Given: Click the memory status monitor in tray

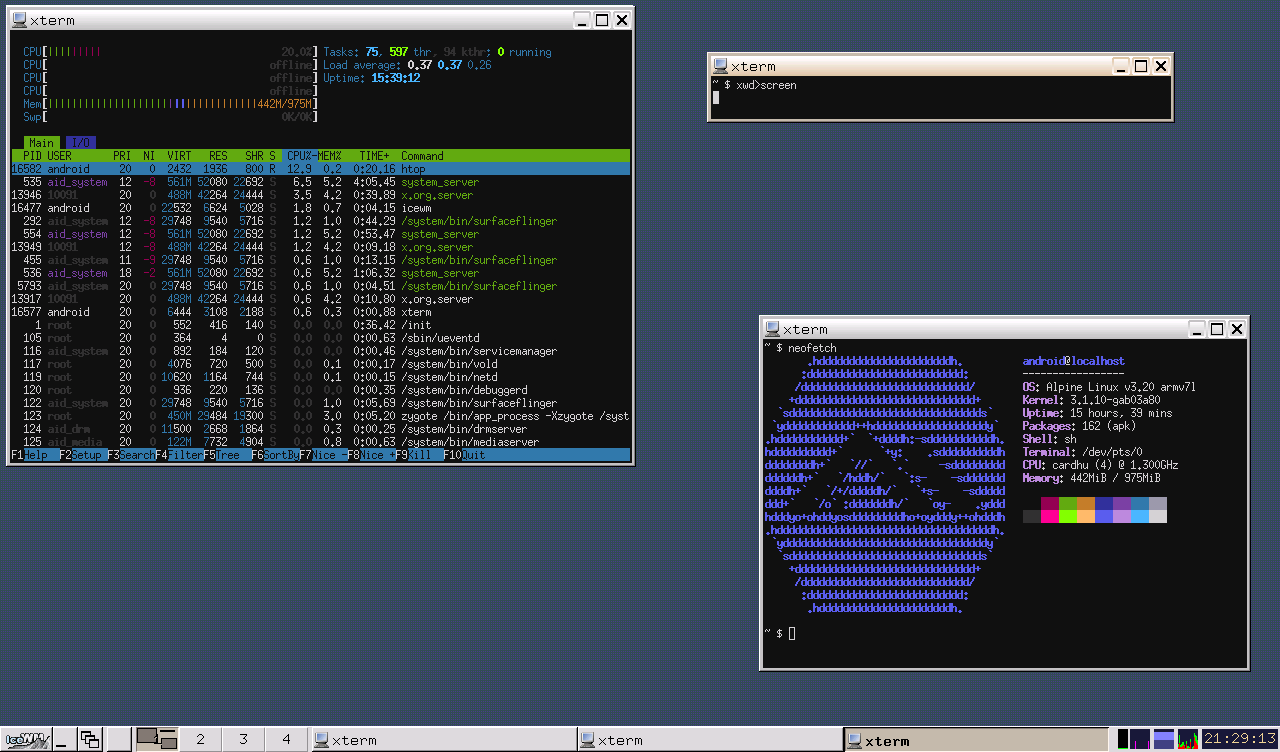Looking at the screenshot, I should tap(1164, 739).
